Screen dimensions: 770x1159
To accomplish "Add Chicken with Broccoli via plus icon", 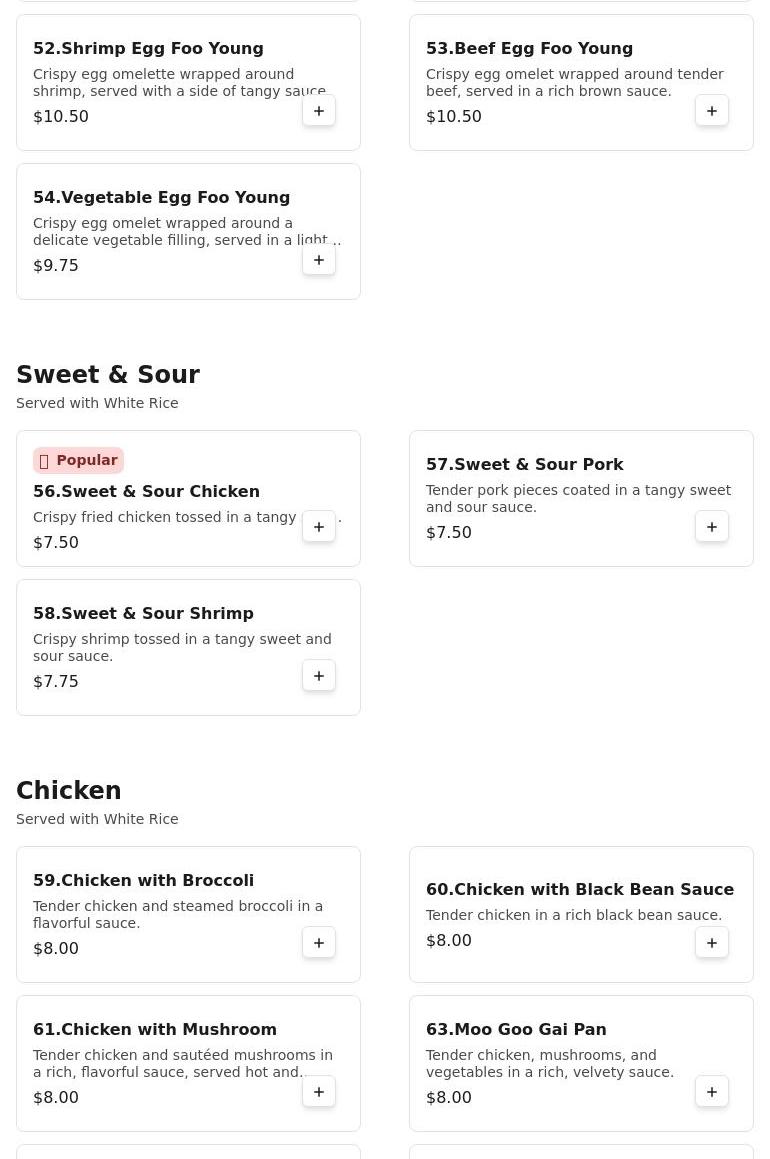I will coord(318,943).
